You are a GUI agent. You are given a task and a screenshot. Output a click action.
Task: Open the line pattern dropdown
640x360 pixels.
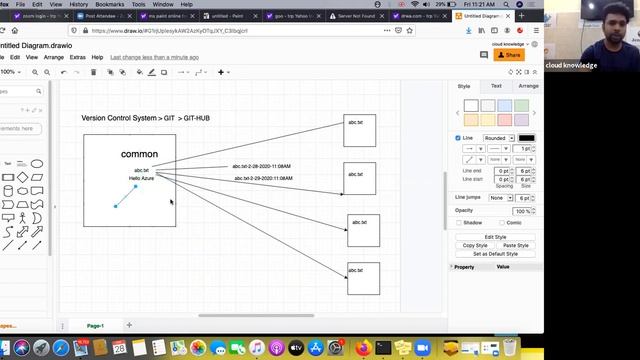(x=499, y=149)
